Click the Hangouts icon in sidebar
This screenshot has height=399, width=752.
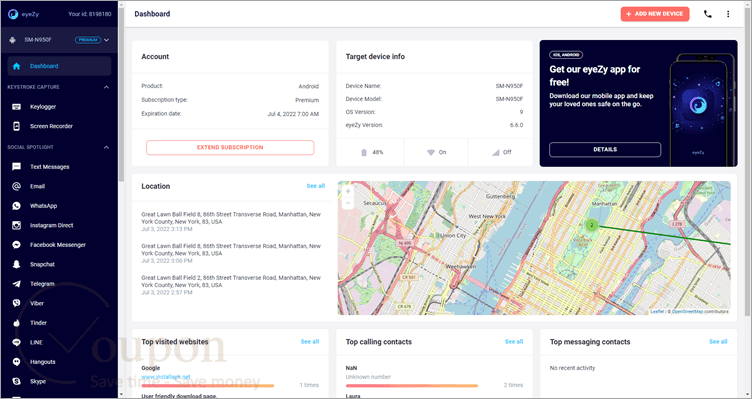click(x=16, y=362)
